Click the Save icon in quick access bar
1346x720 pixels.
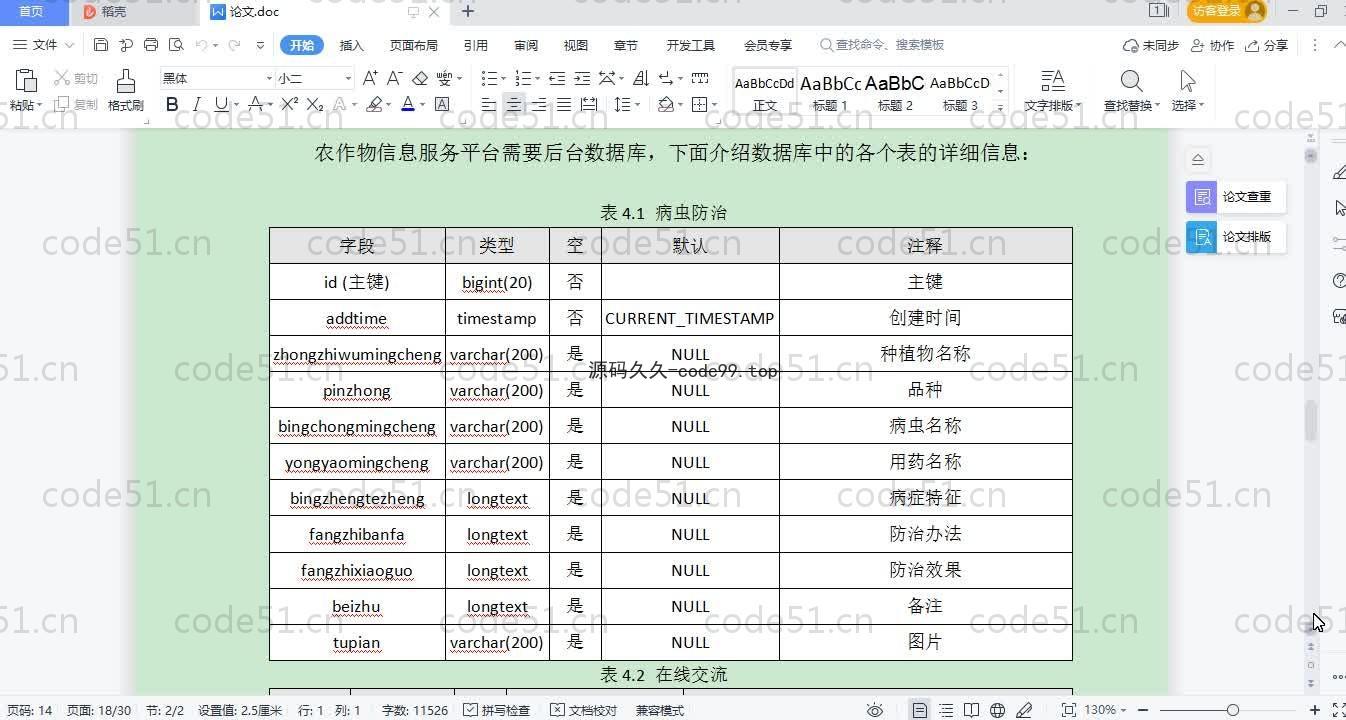click(x=101, y=45)
